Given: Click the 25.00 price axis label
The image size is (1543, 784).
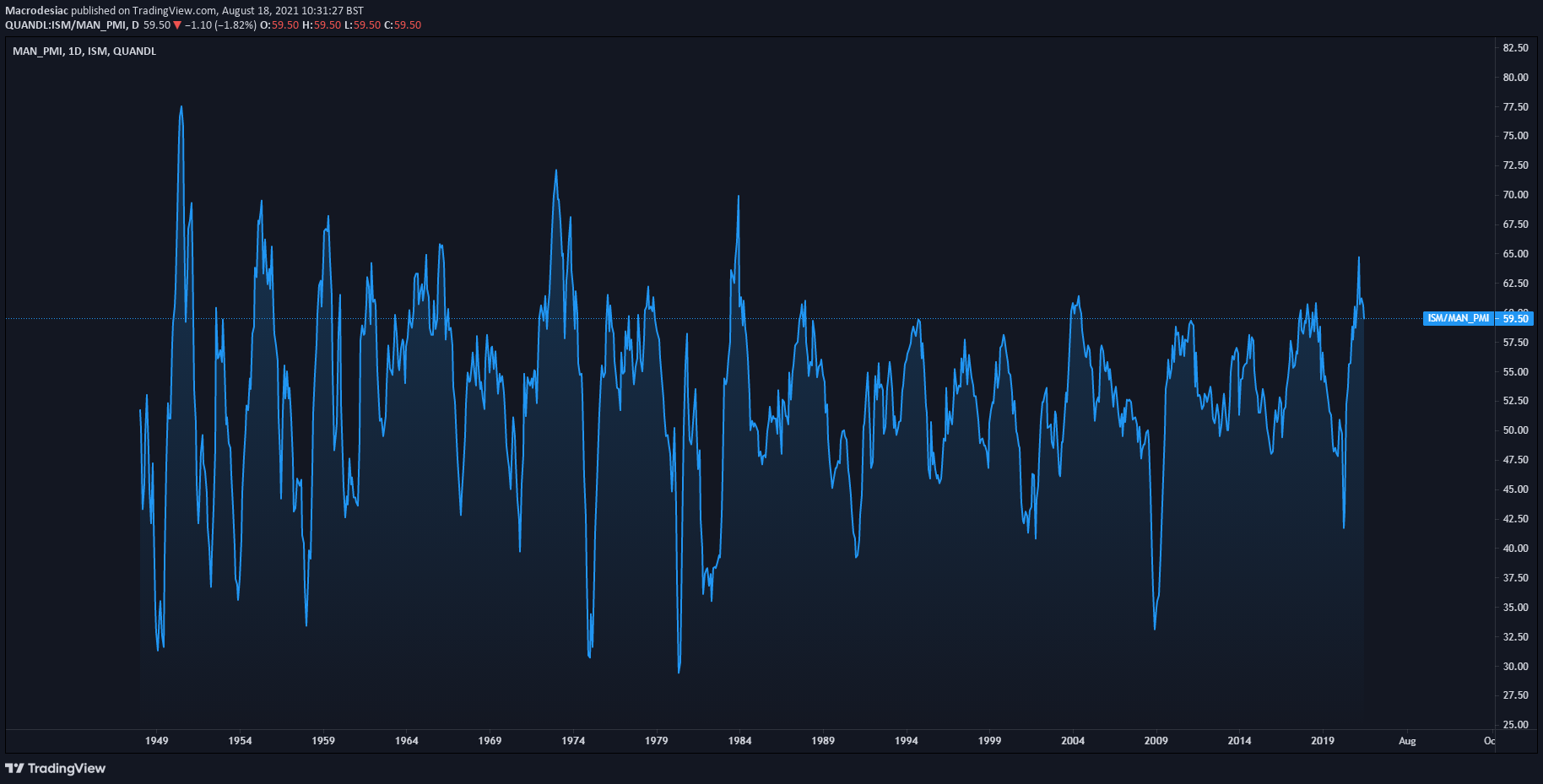Looking at the screenshot, I should [x=1515, y=725].
